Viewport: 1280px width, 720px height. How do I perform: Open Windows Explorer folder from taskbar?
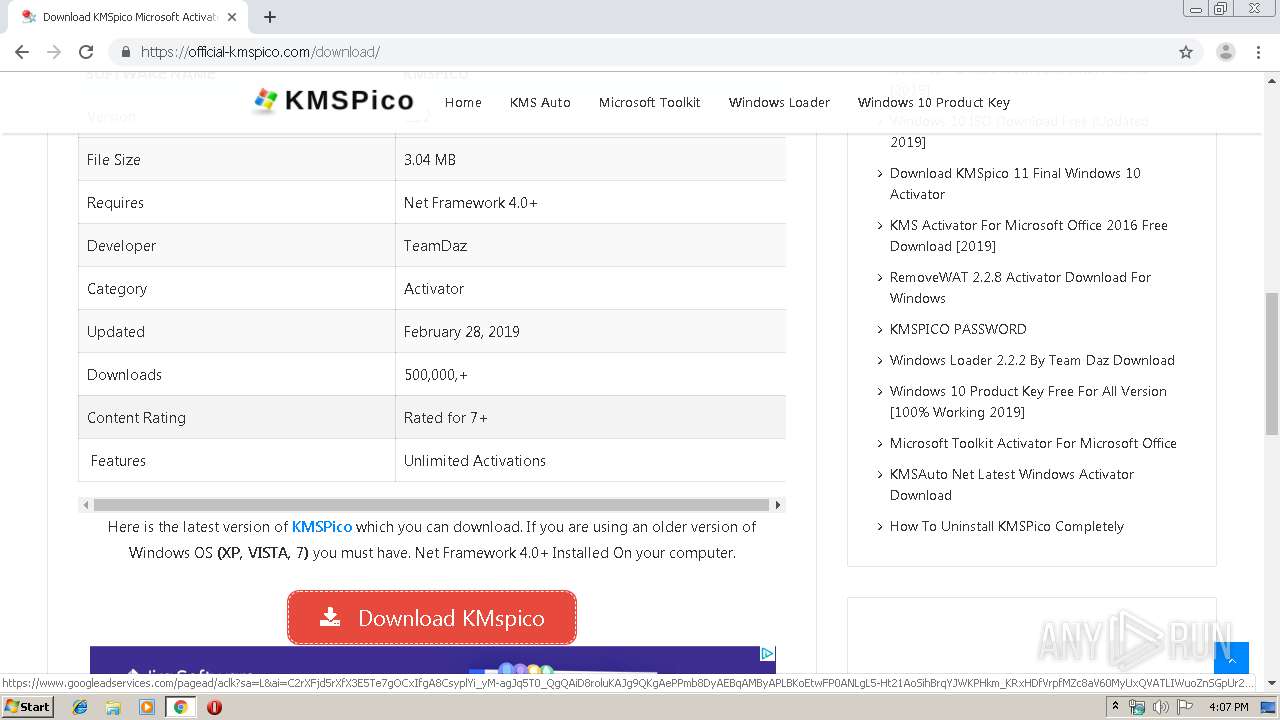coord(113,707)
